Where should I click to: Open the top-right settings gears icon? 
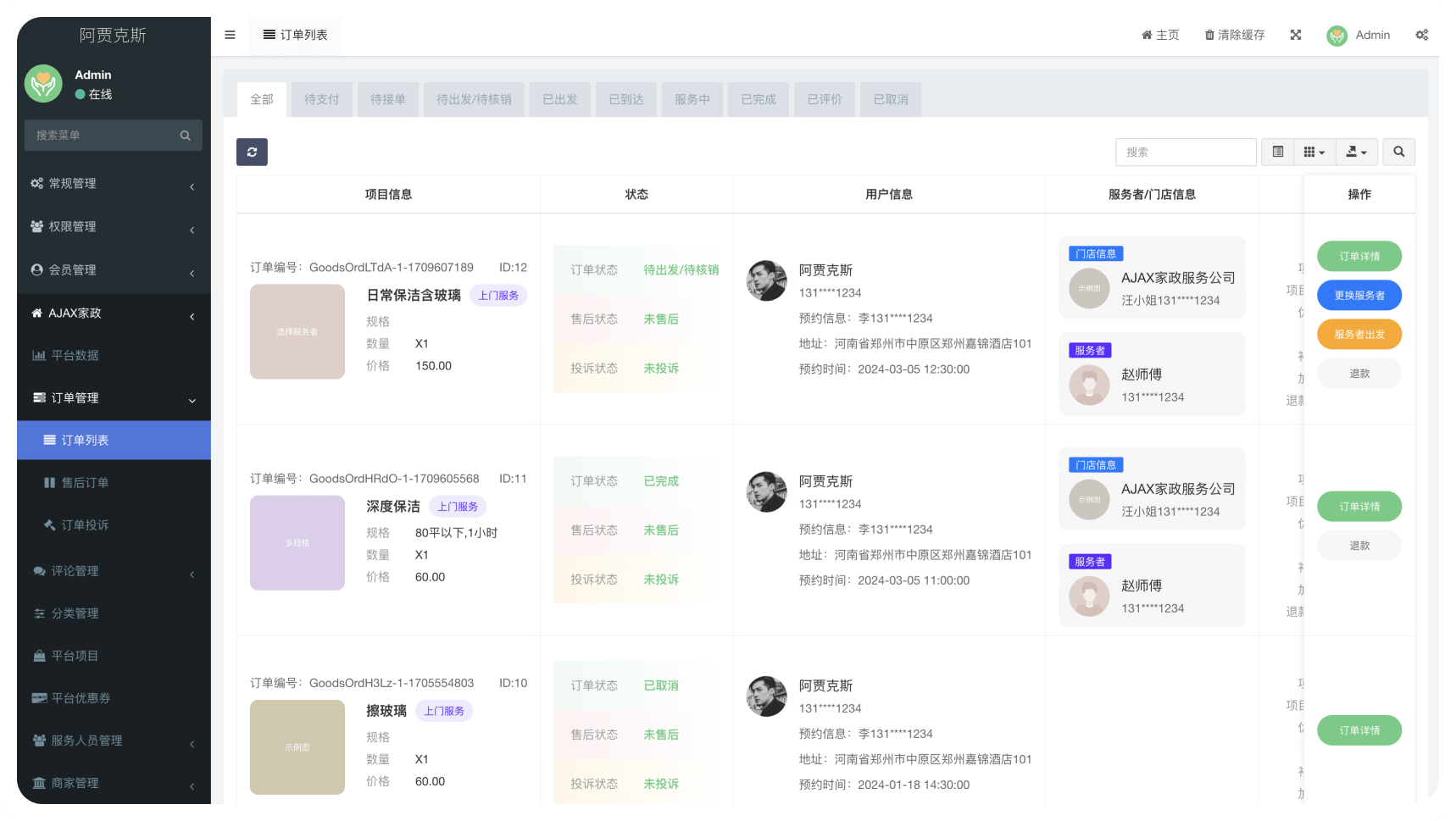click(1421, 35)
